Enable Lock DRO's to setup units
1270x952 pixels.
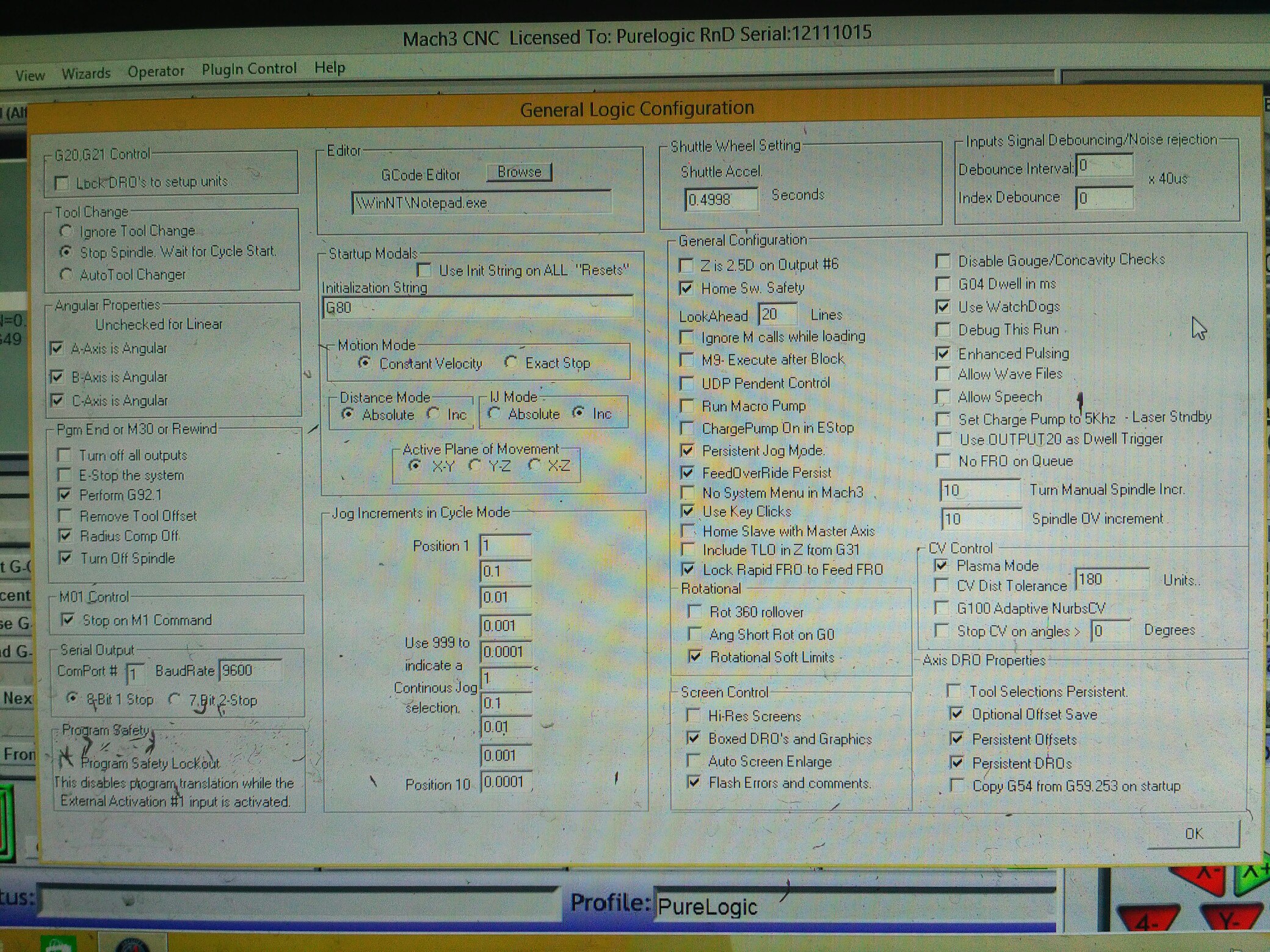[62, 183]
